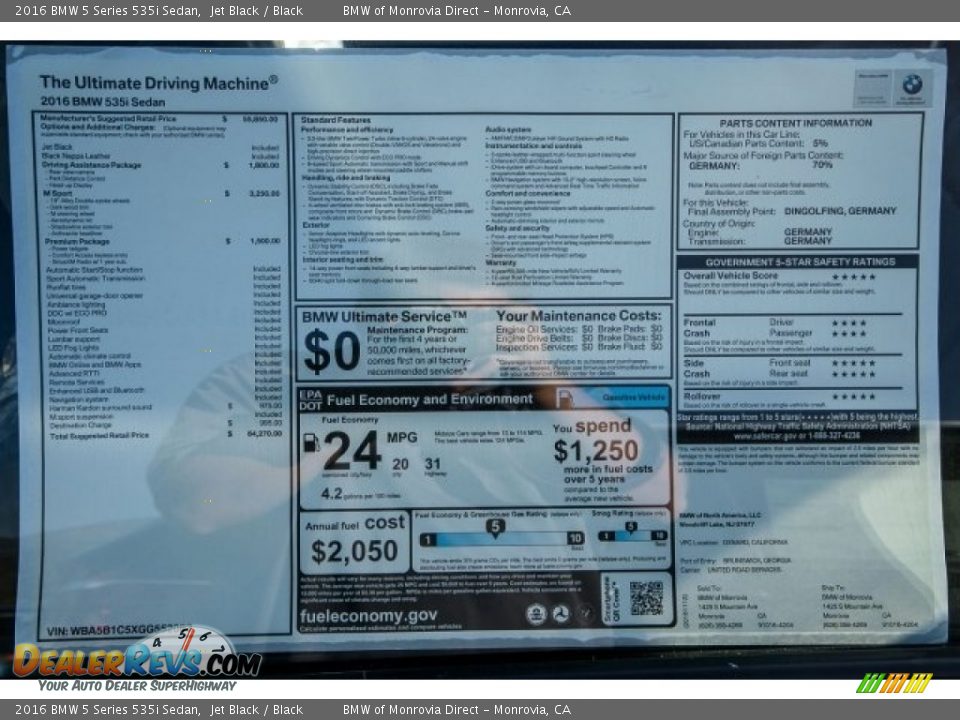960x720 pixels.
Task: Click the Greenhouse Gas Rating marker 5
Action: pyautogui.click(x=495, y=526)
